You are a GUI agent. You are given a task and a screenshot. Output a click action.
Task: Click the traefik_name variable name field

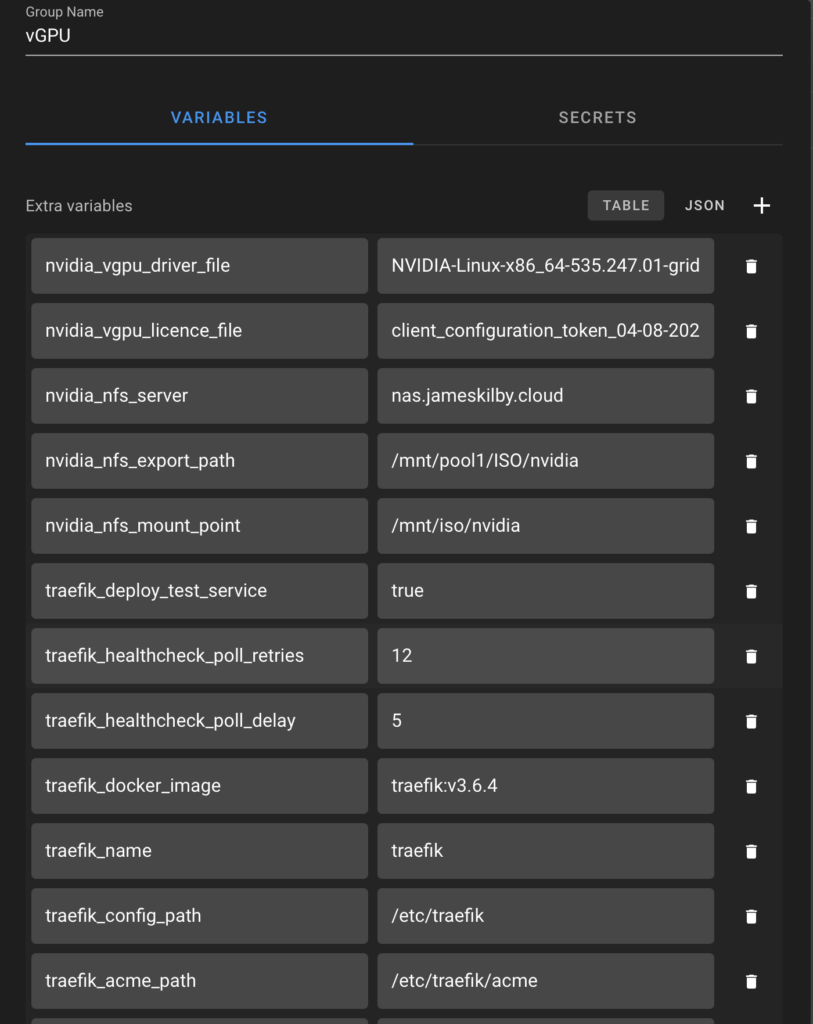coord(199,851)
